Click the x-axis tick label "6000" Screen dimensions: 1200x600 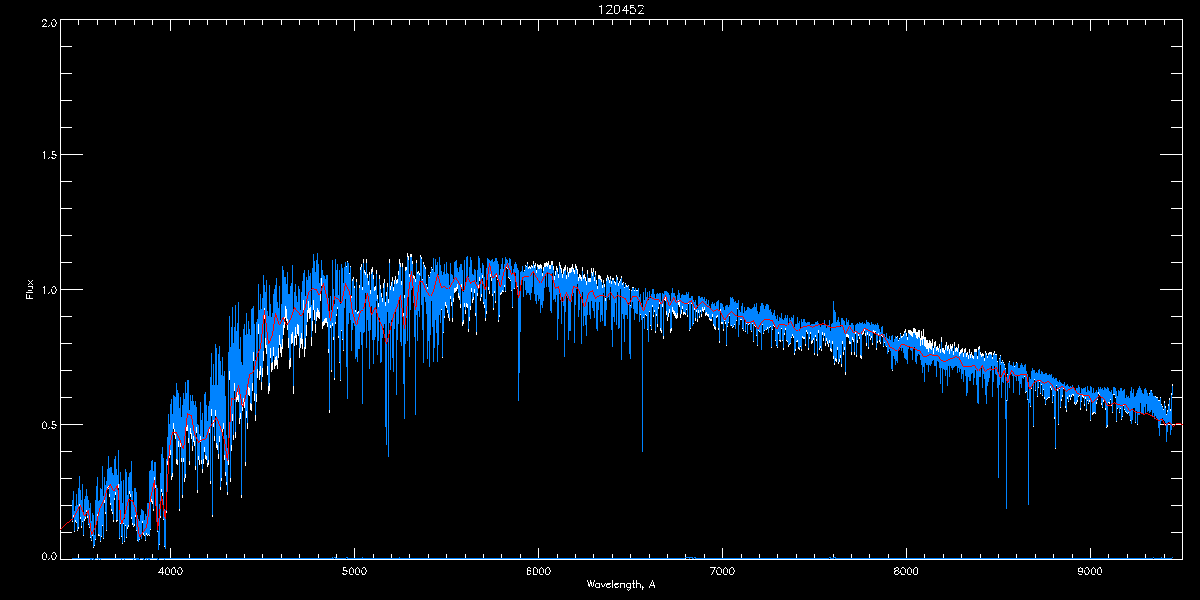(539, 572)
